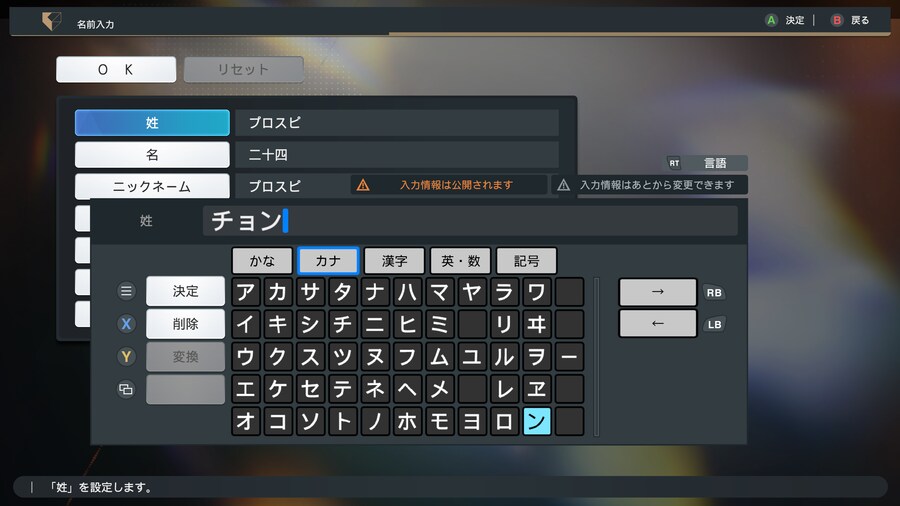Delete a character with 削除 button

(x=185, y=324)
